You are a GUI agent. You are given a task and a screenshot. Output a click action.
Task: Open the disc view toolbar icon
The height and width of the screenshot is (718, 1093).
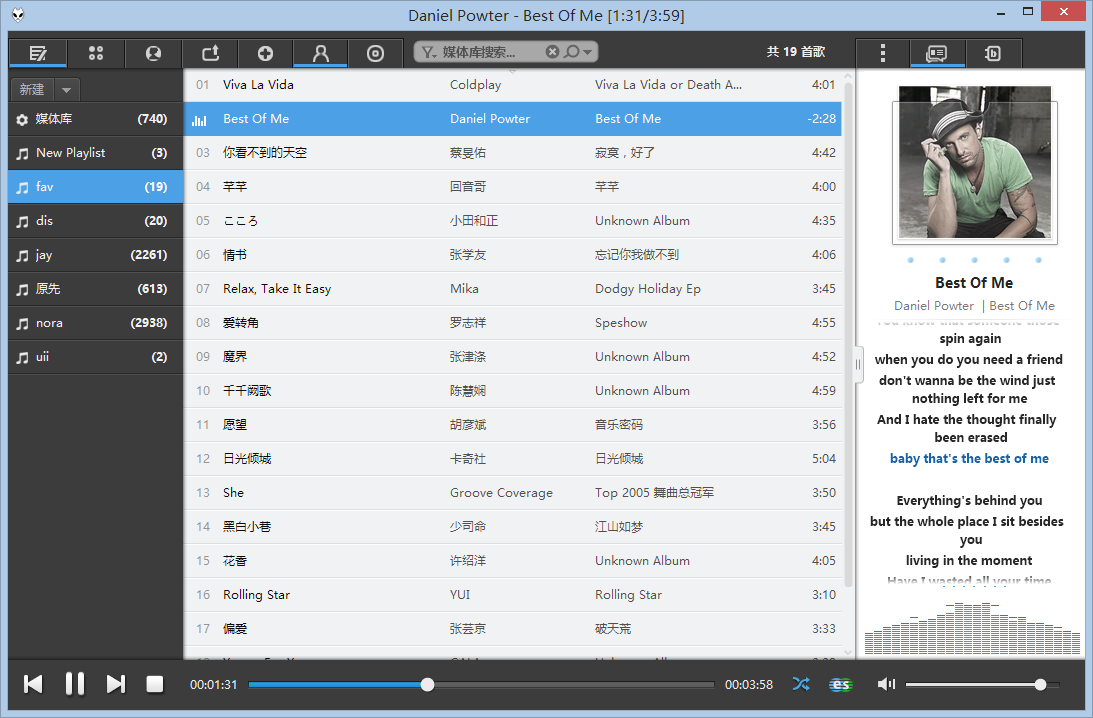coord(375,53)
